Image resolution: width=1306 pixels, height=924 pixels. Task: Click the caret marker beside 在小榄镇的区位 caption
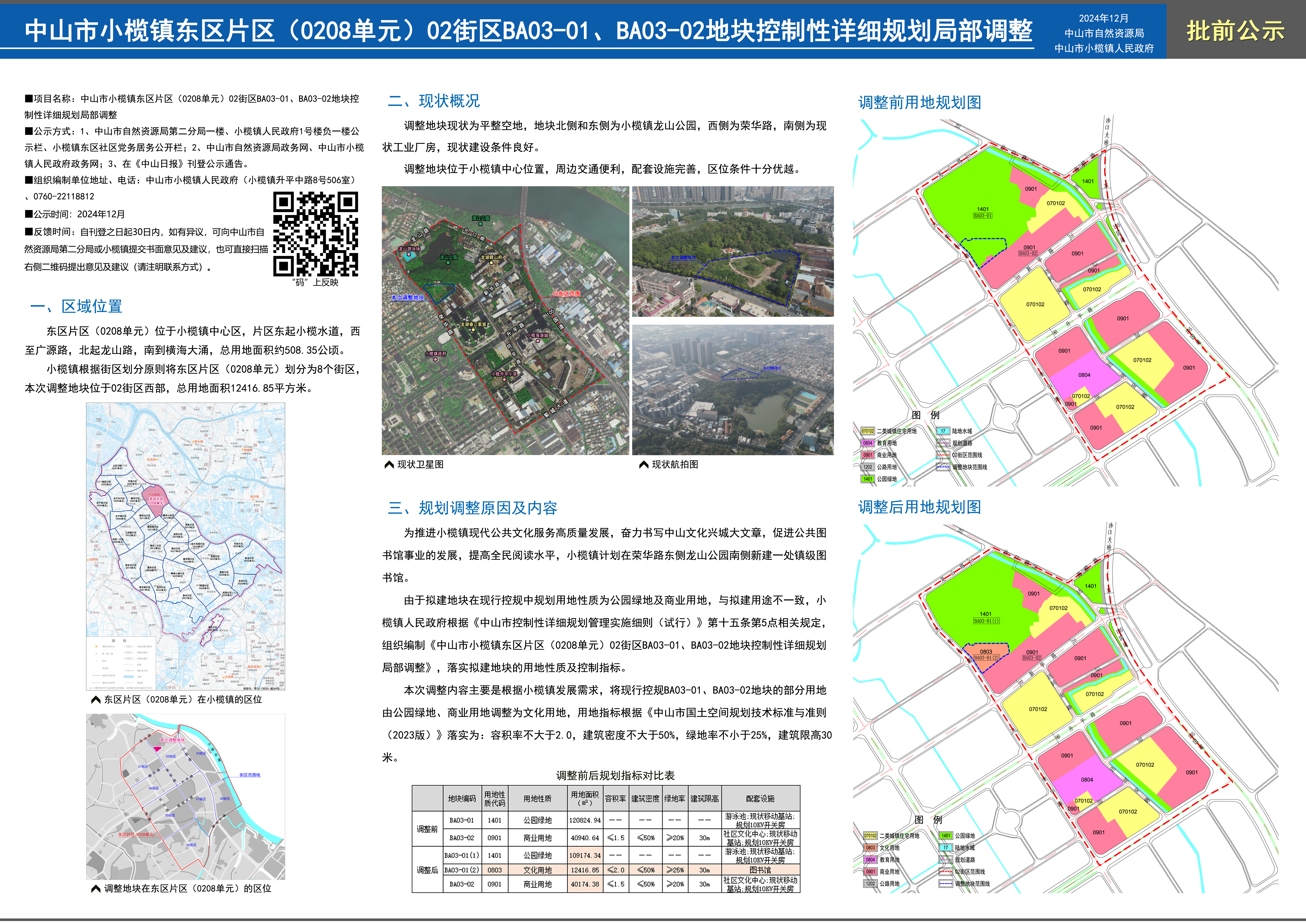[96, 700]
